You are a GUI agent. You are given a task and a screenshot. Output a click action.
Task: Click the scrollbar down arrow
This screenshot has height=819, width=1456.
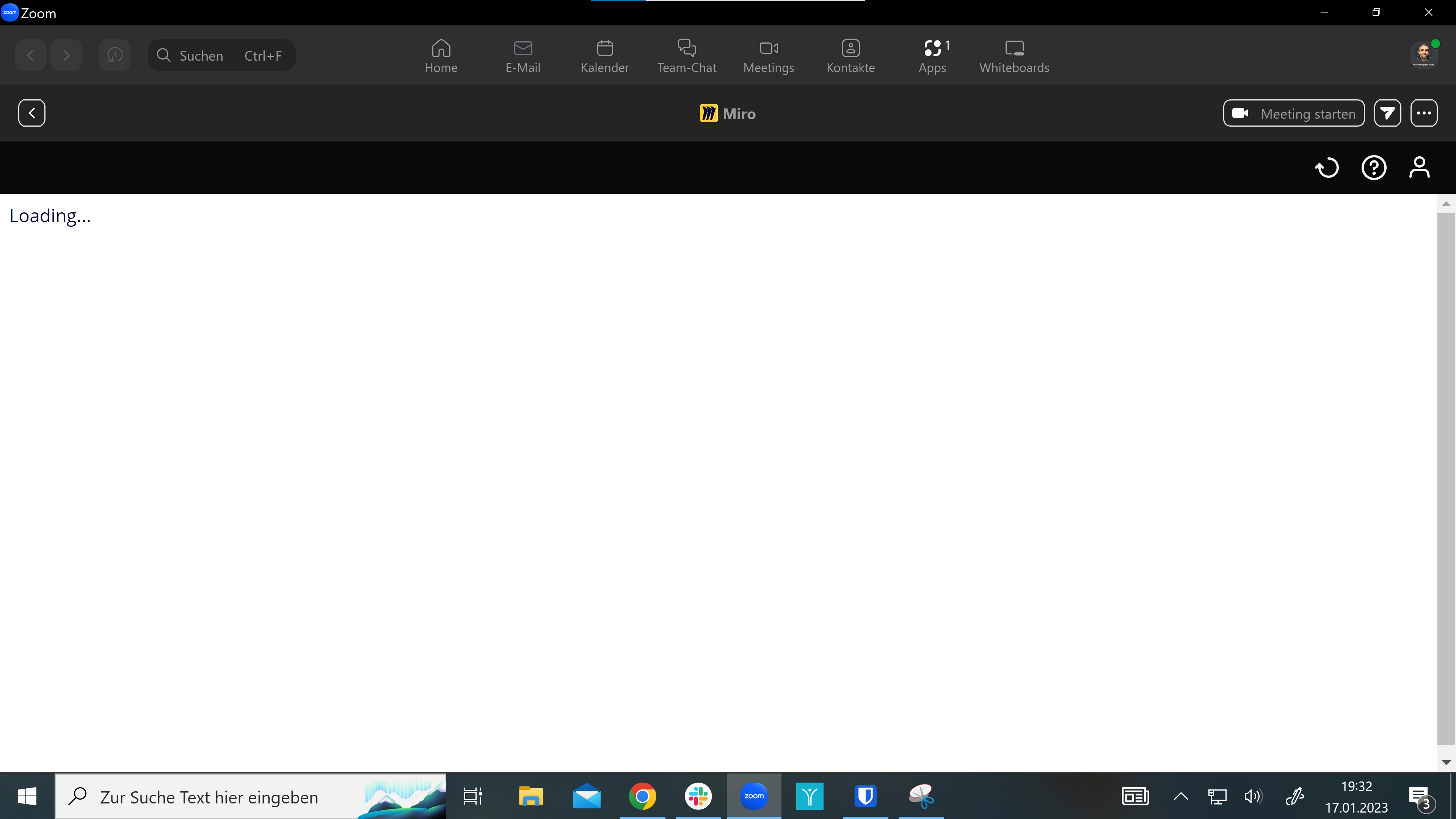pyautogui.click(x=1446, y=763)
